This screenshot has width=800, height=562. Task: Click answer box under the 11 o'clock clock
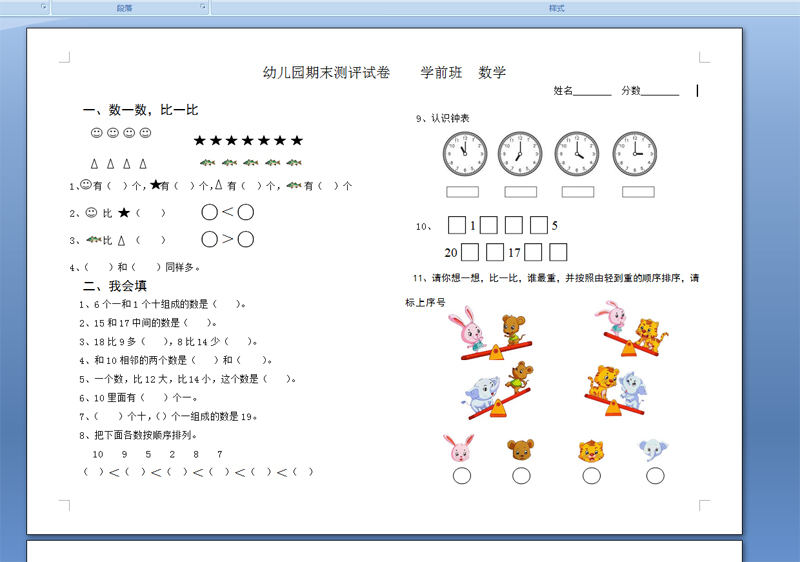point(463,192)
